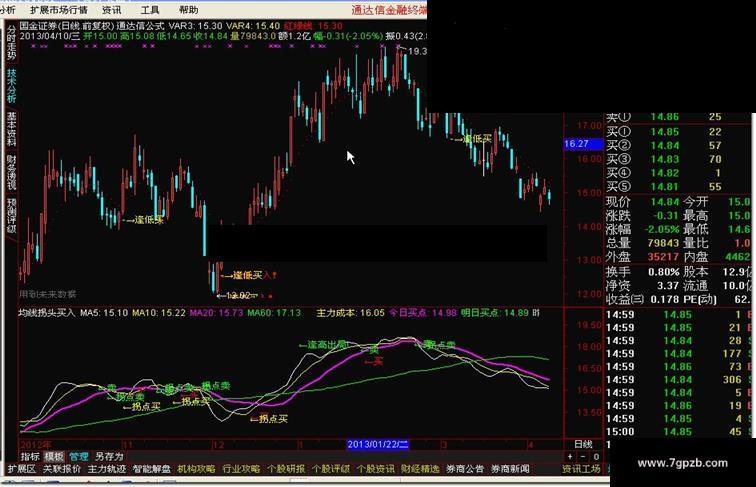Click the plus zoom button beside 日线

570,456
